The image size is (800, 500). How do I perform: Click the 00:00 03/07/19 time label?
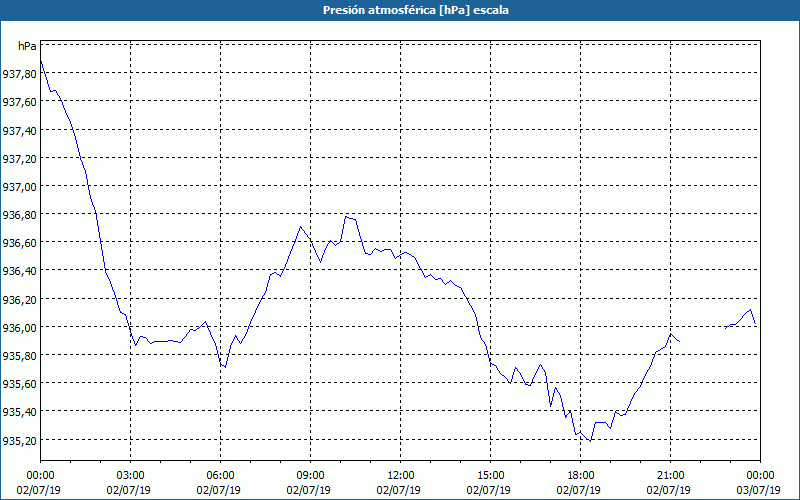759,483
